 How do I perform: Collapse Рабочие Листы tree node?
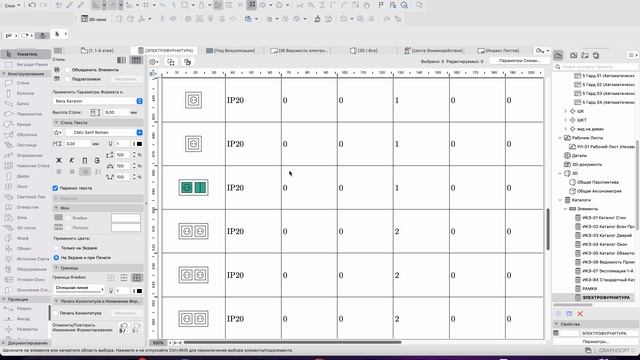pyautogui.click(x=560, y=138)
